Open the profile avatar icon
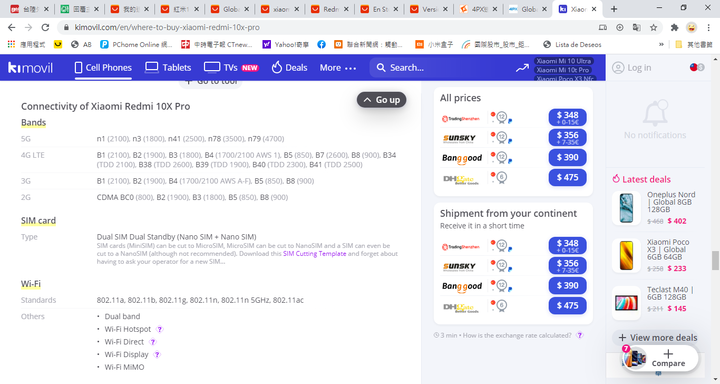The image size is (720, 384). (692, 28)
